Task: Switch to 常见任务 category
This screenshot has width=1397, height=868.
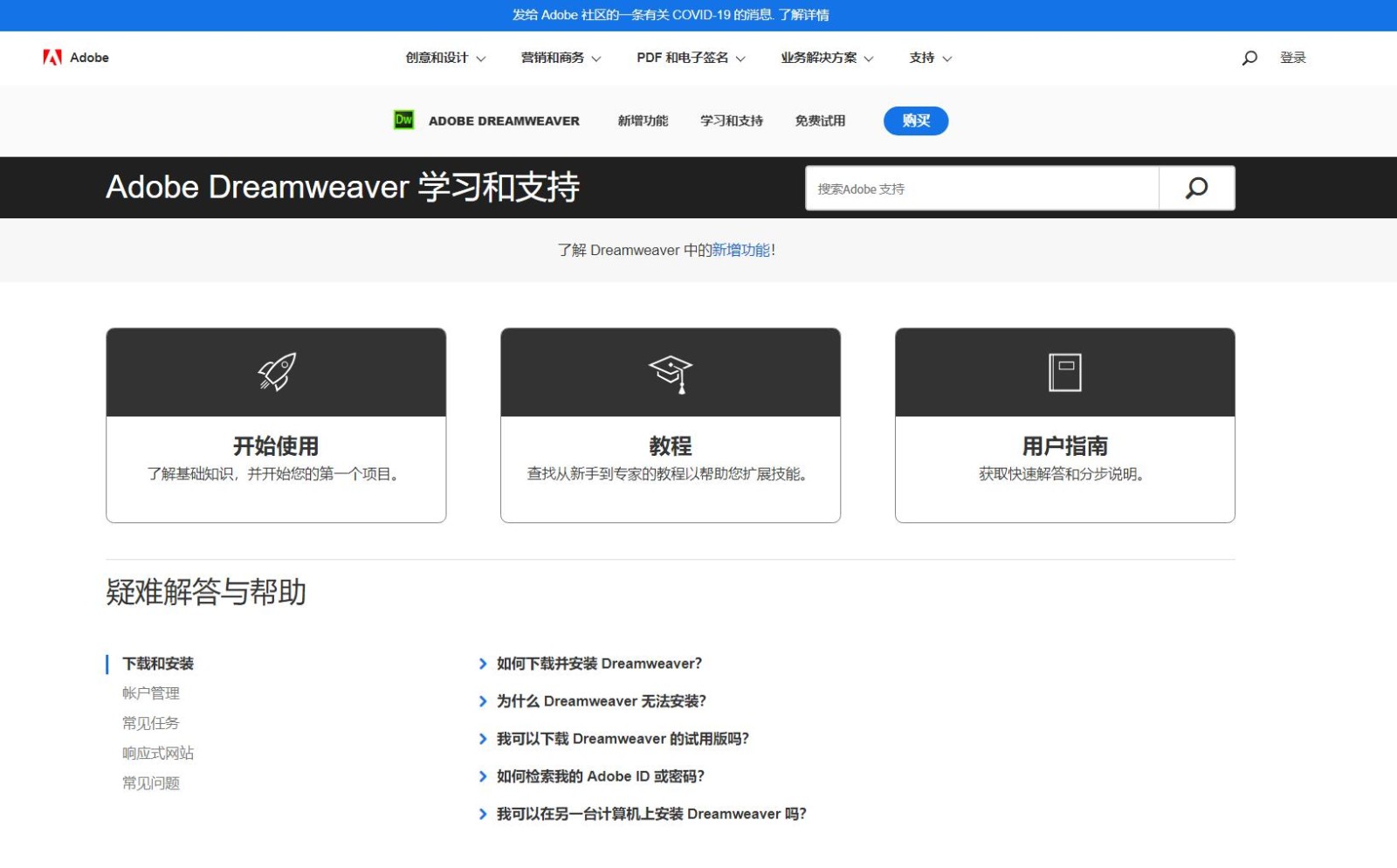Action: [x=151, y=723]
